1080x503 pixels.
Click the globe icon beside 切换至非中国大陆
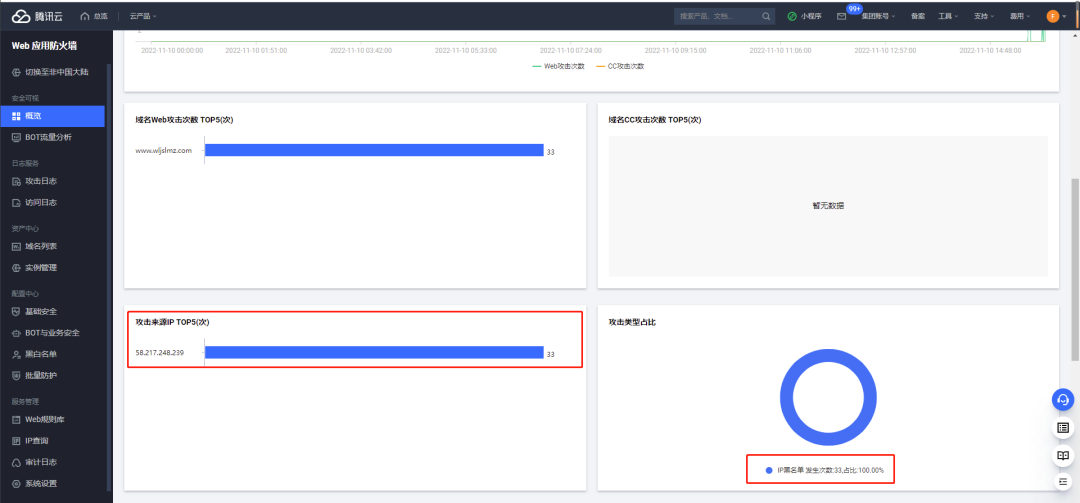click(x=17, y=72)
